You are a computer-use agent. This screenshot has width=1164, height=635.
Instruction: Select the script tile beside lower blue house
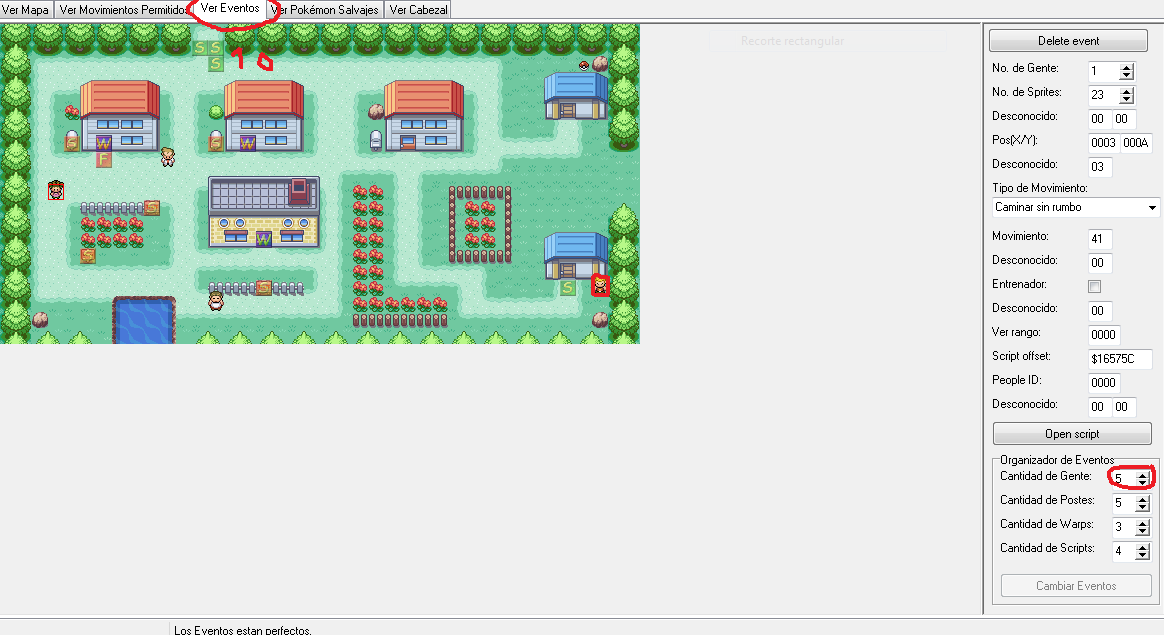568,288
